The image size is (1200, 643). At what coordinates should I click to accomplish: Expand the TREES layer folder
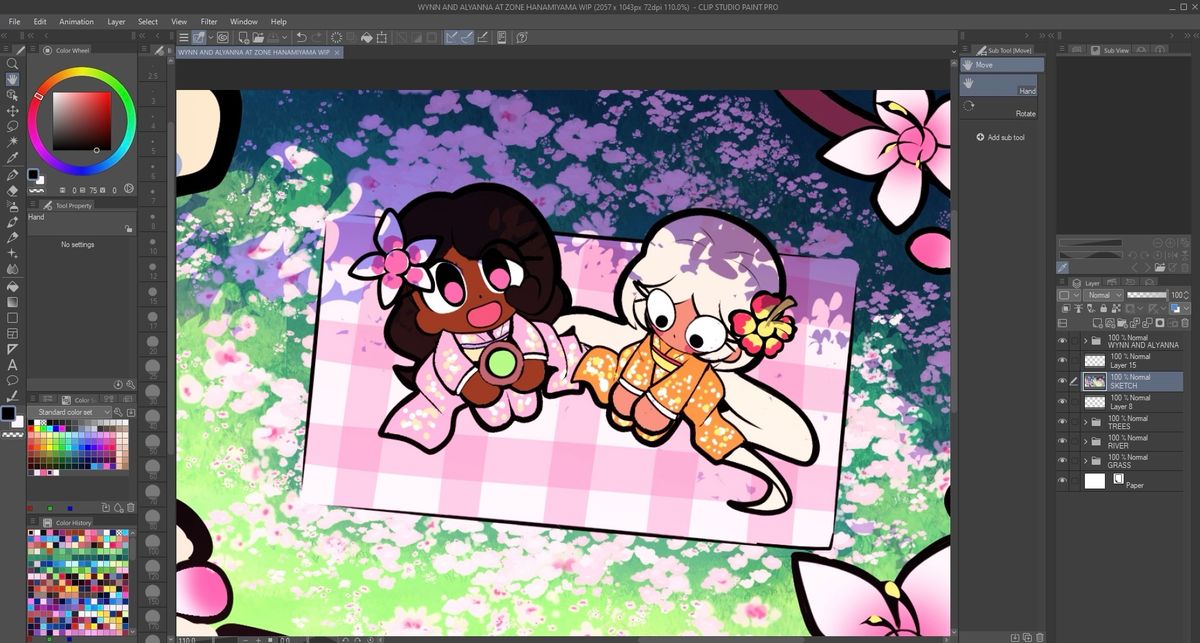tap(1086, 422)
